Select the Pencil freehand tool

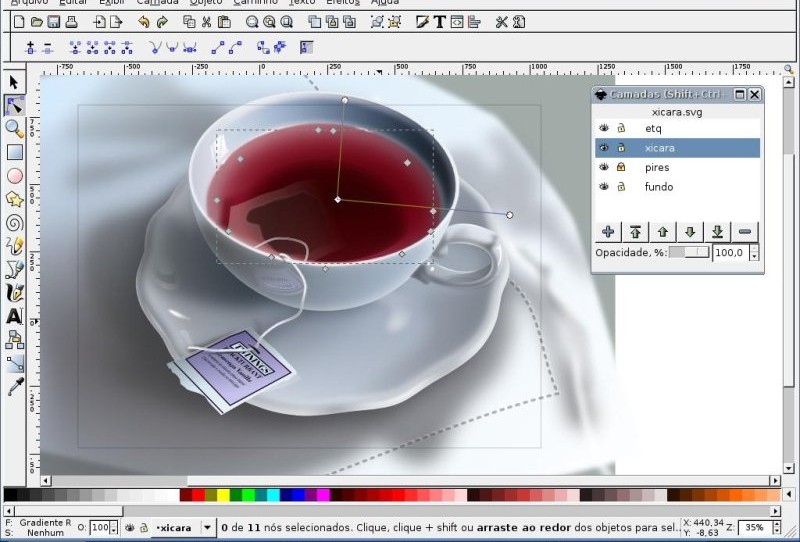(x=14, y=246)
